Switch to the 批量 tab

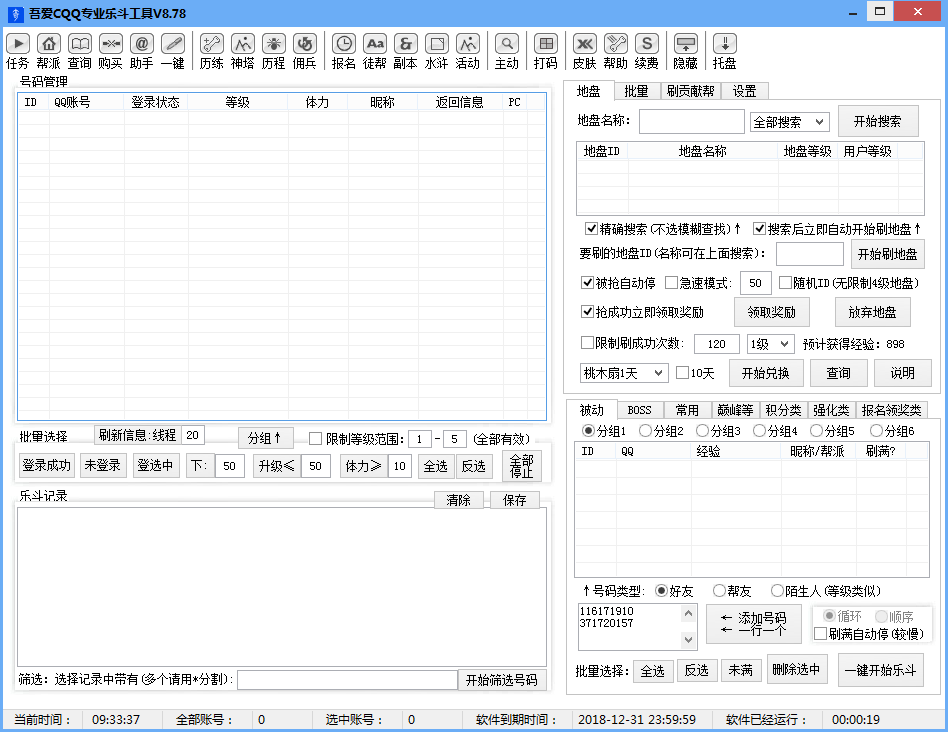(636, 91)
